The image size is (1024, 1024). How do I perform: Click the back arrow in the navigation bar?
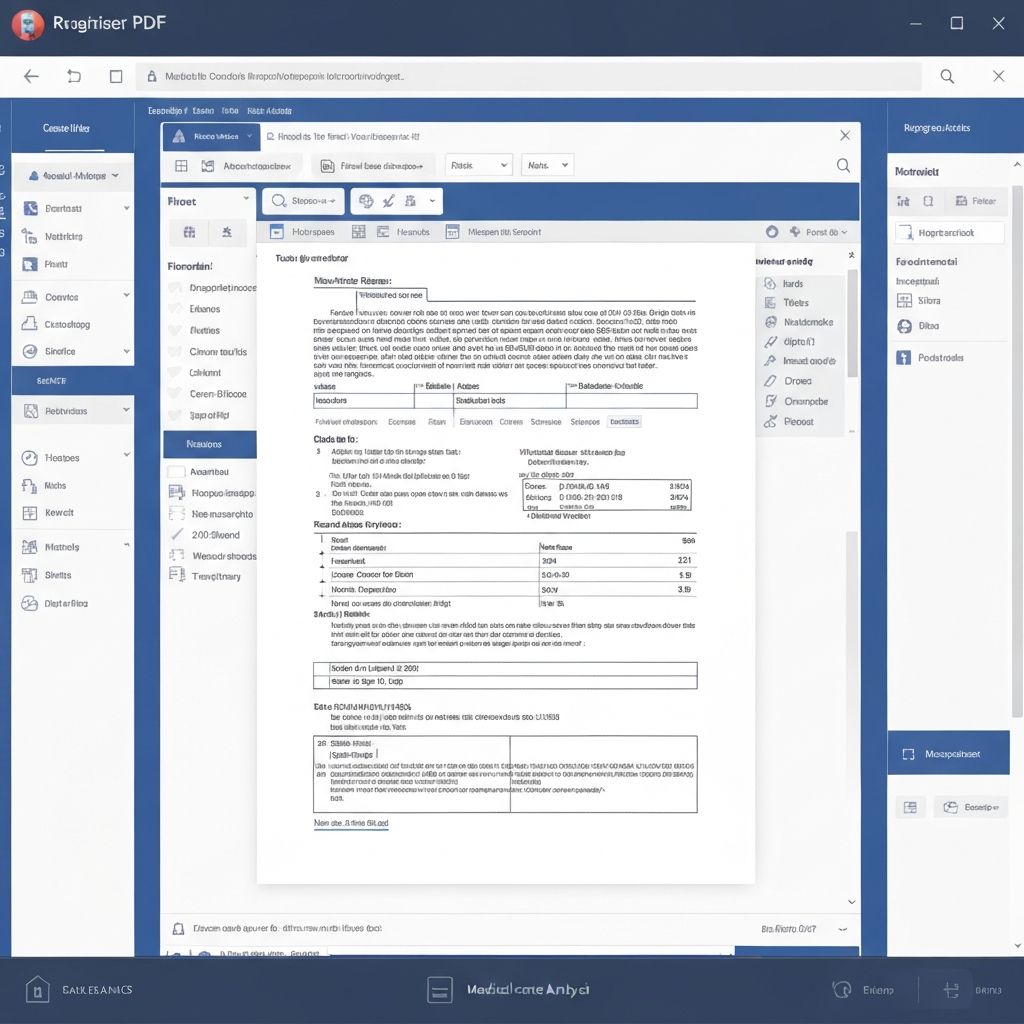31,76
